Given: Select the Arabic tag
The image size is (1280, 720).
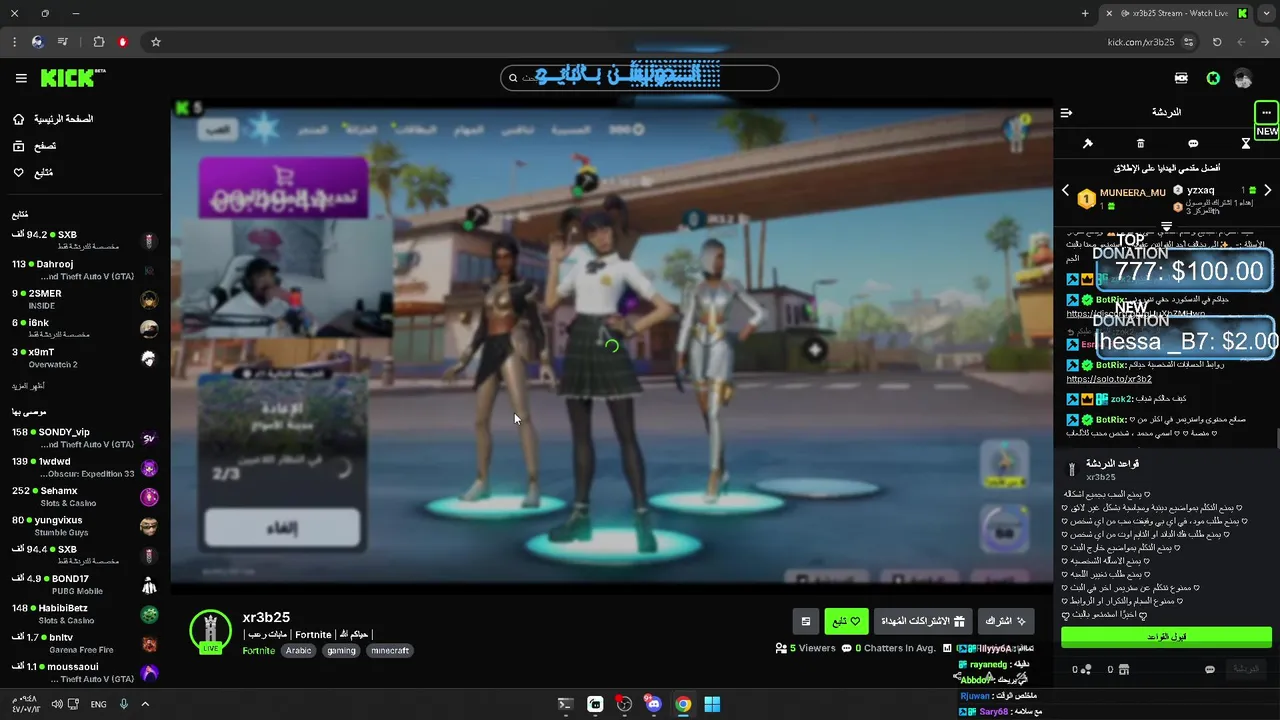Looking at the screenshot, I should 299,650.
